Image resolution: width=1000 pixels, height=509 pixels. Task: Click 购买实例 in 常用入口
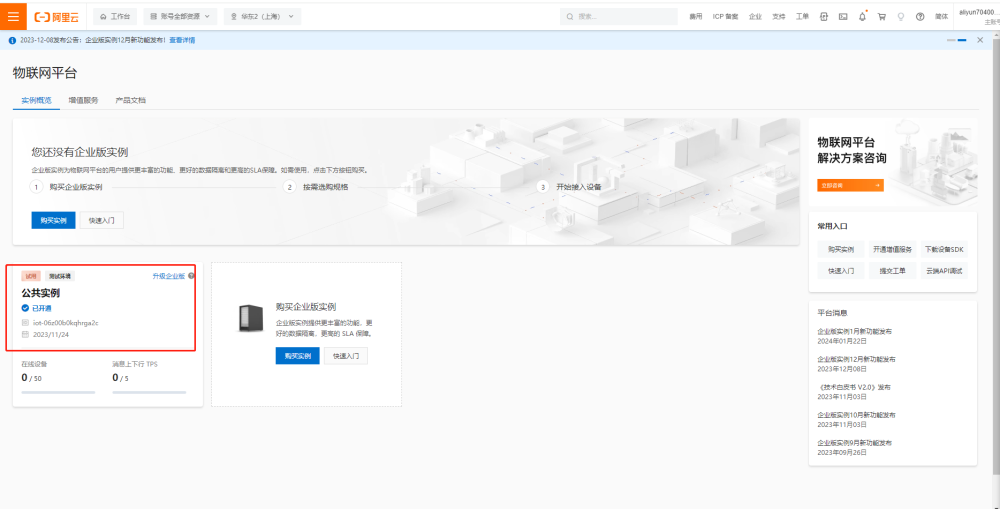pos(841,249)
